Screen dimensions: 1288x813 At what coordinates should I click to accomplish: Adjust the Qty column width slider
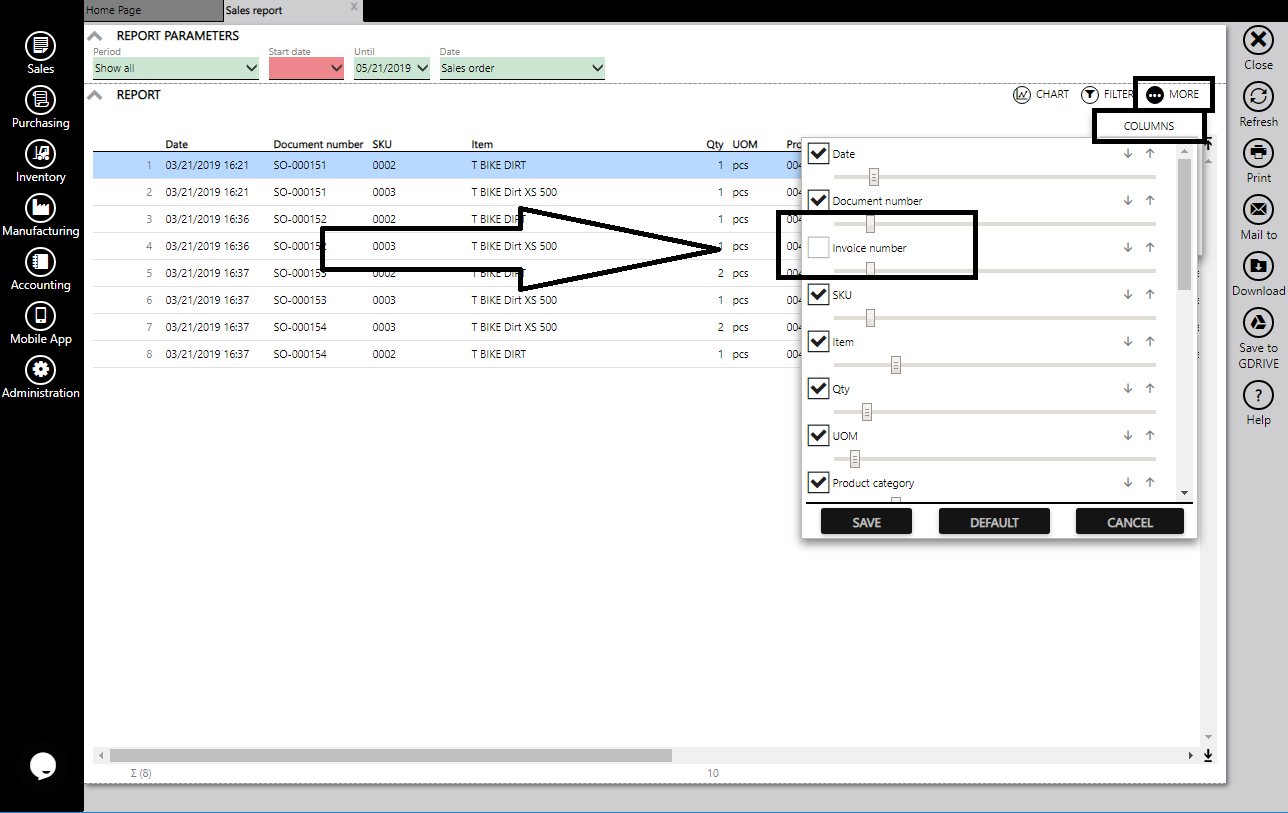click(x=865, y=411)
